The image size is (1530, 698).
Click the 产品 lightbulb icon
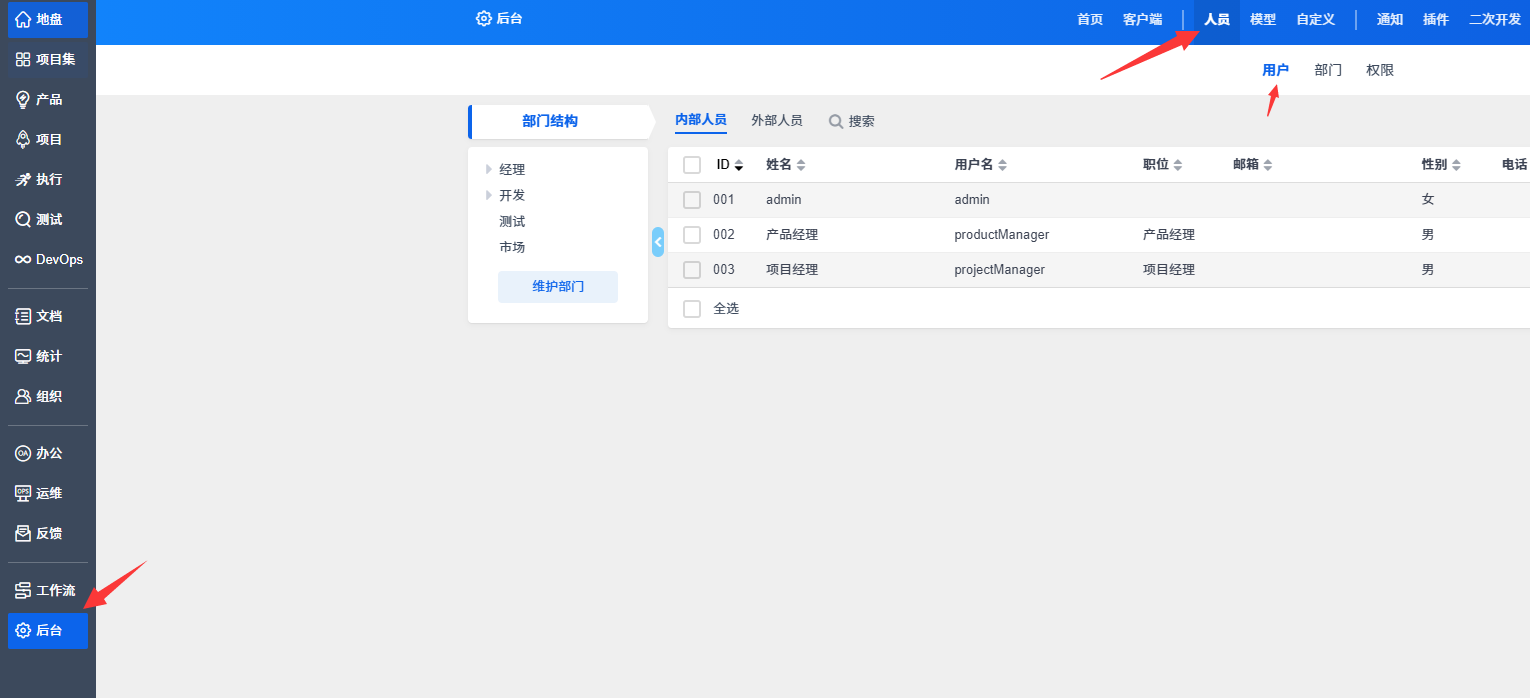coord(23,99)
